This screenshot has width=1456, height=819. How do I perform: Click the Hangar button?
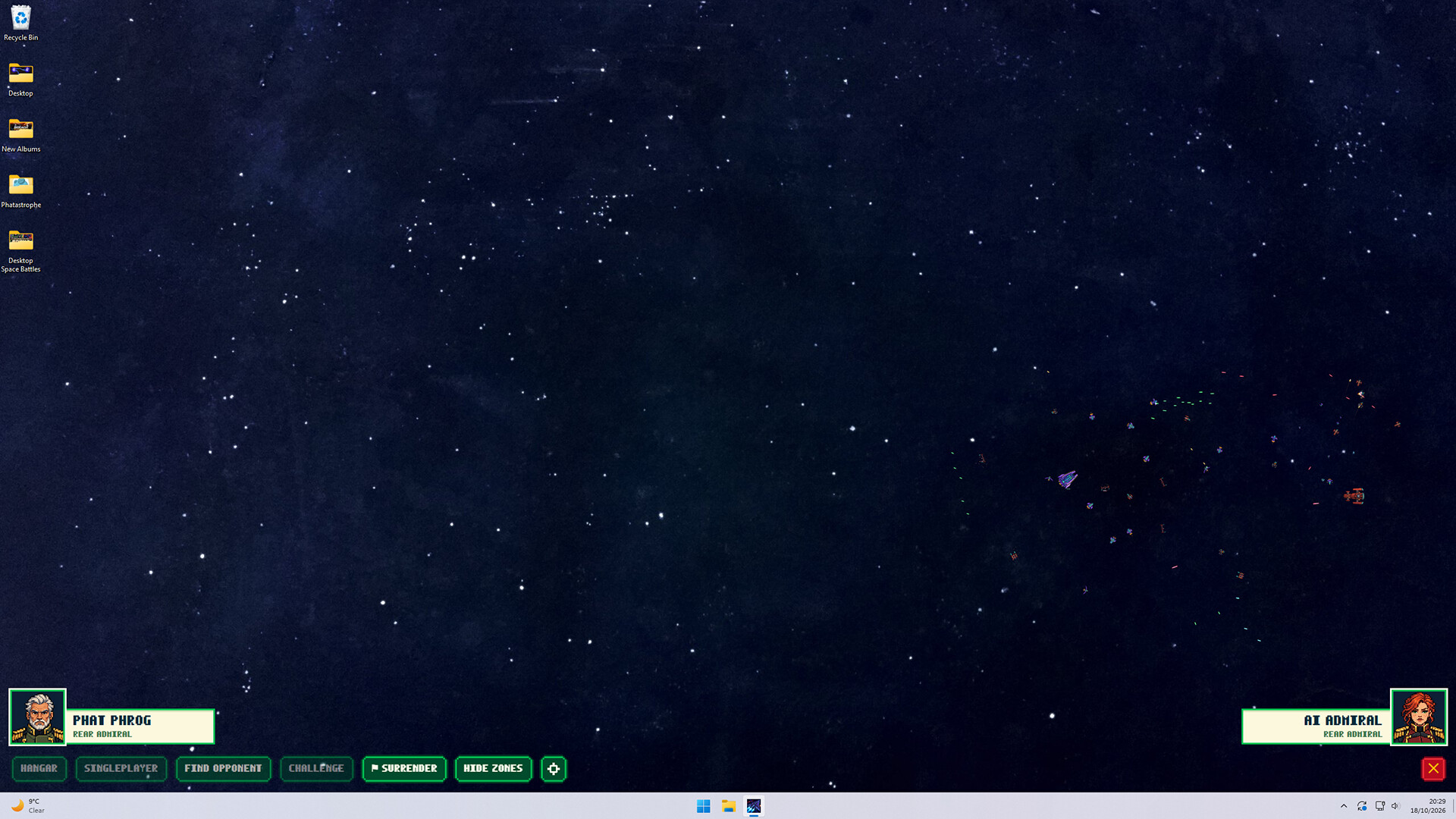click(39, 768)
